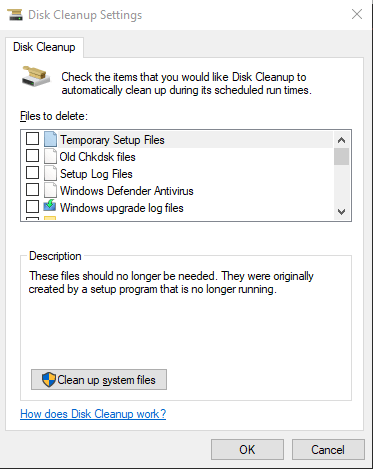Click the Disk Cleanup title bar drive icon

[x=15, y=15]
